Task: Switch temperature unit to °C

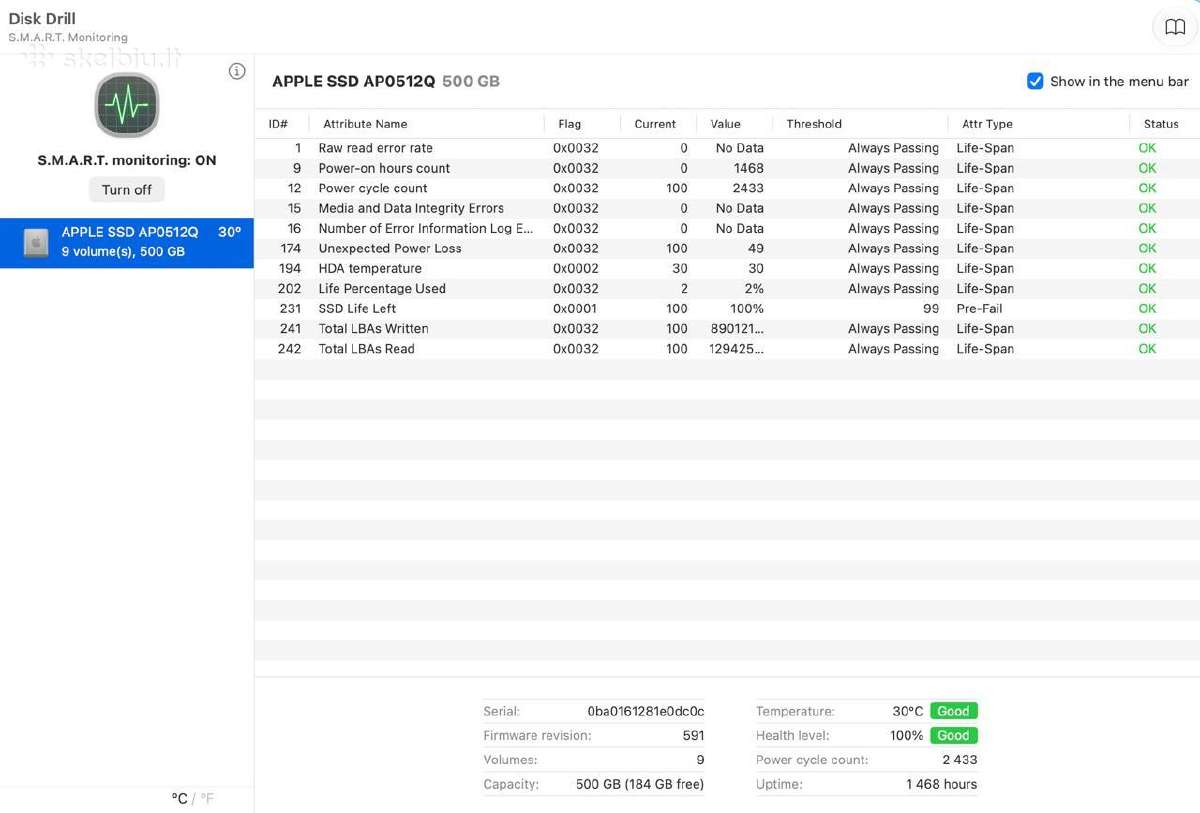Action: [180, 798]
